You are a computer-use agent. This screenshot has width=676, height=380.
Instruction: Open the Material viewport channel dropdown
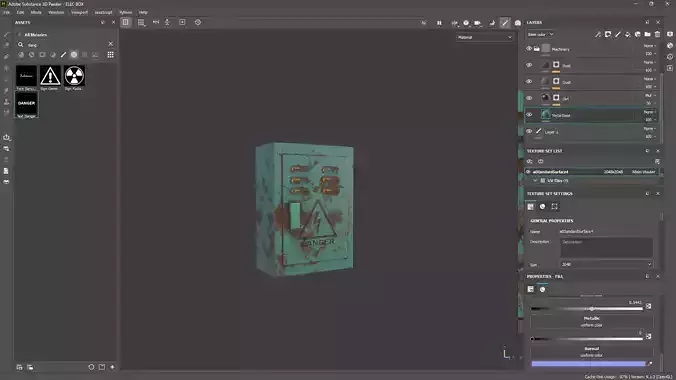pos(485,38)
